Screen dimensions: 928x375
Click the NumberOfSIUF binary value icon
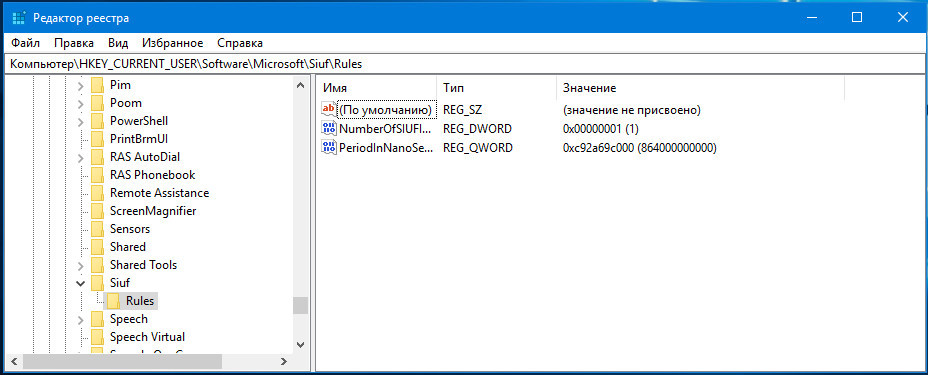[328, 128]
